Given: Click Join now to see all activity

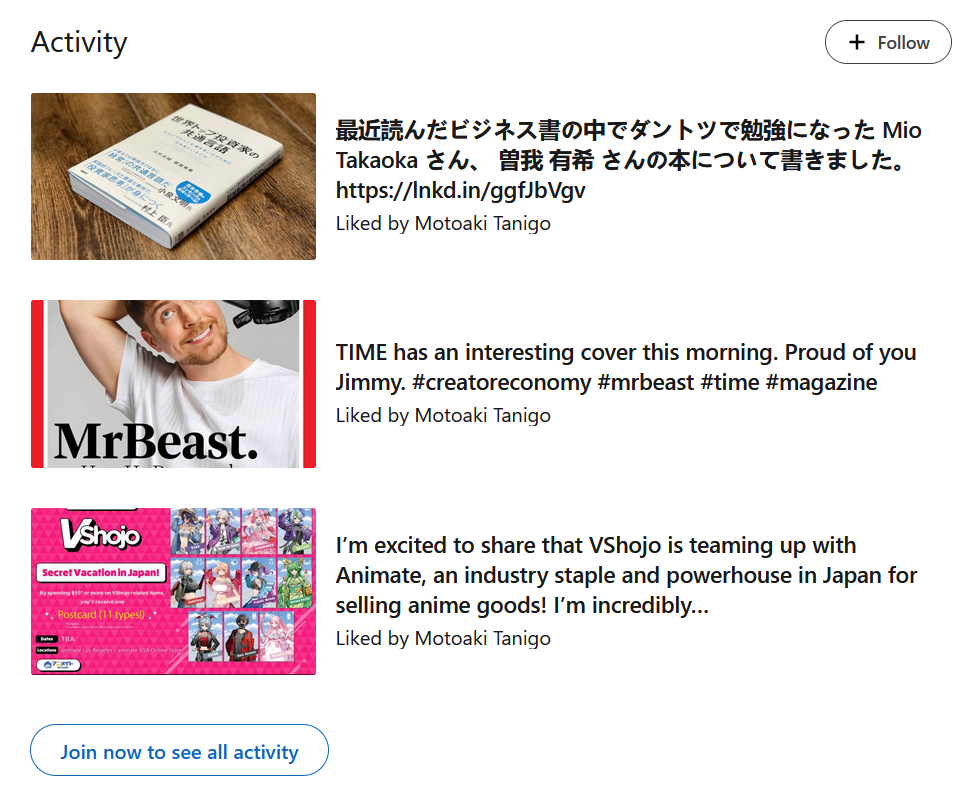Looking at the screenshot, I should click(179, 752).
